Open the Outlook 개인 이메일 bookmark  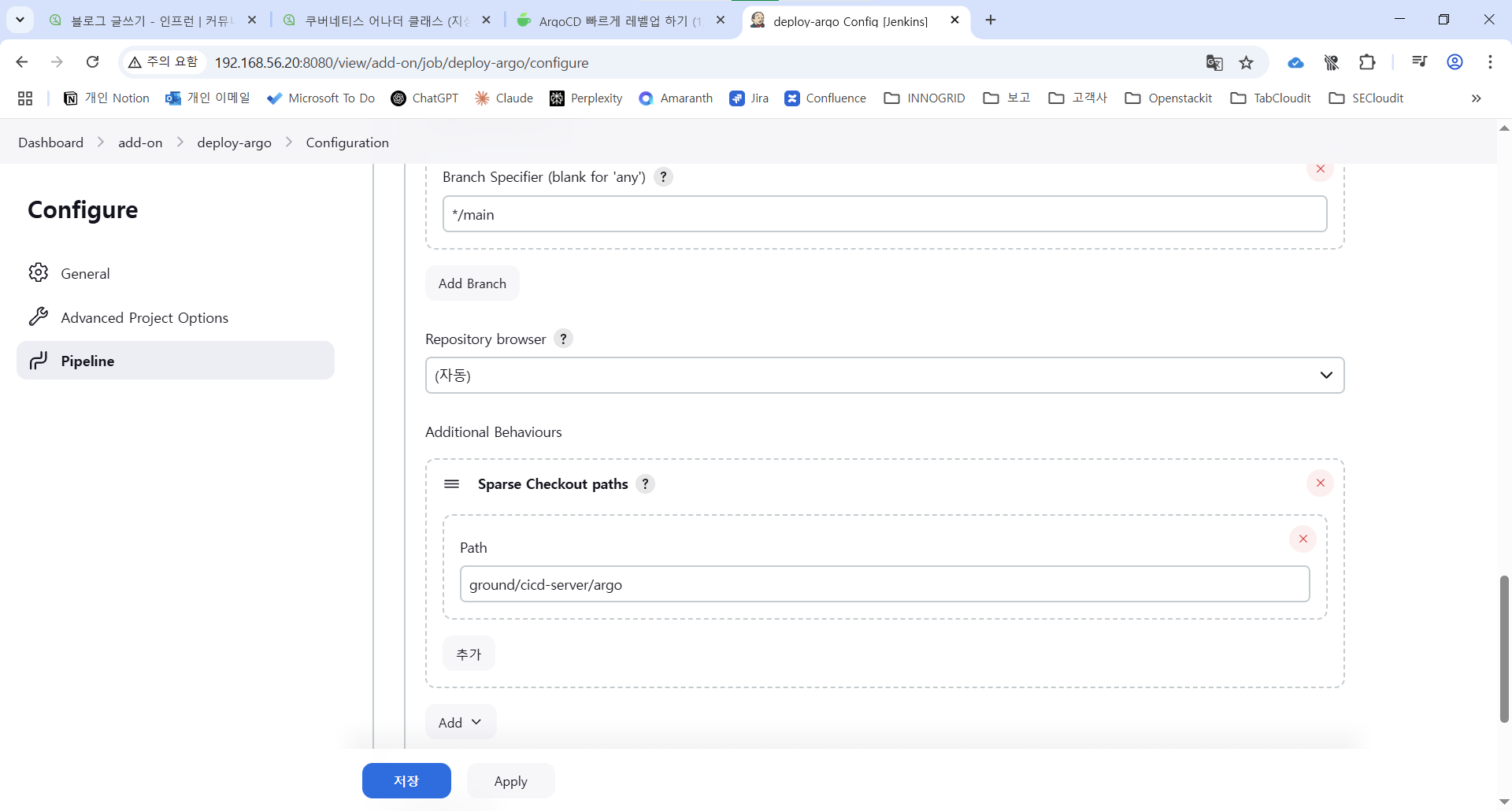pos(207,98)
